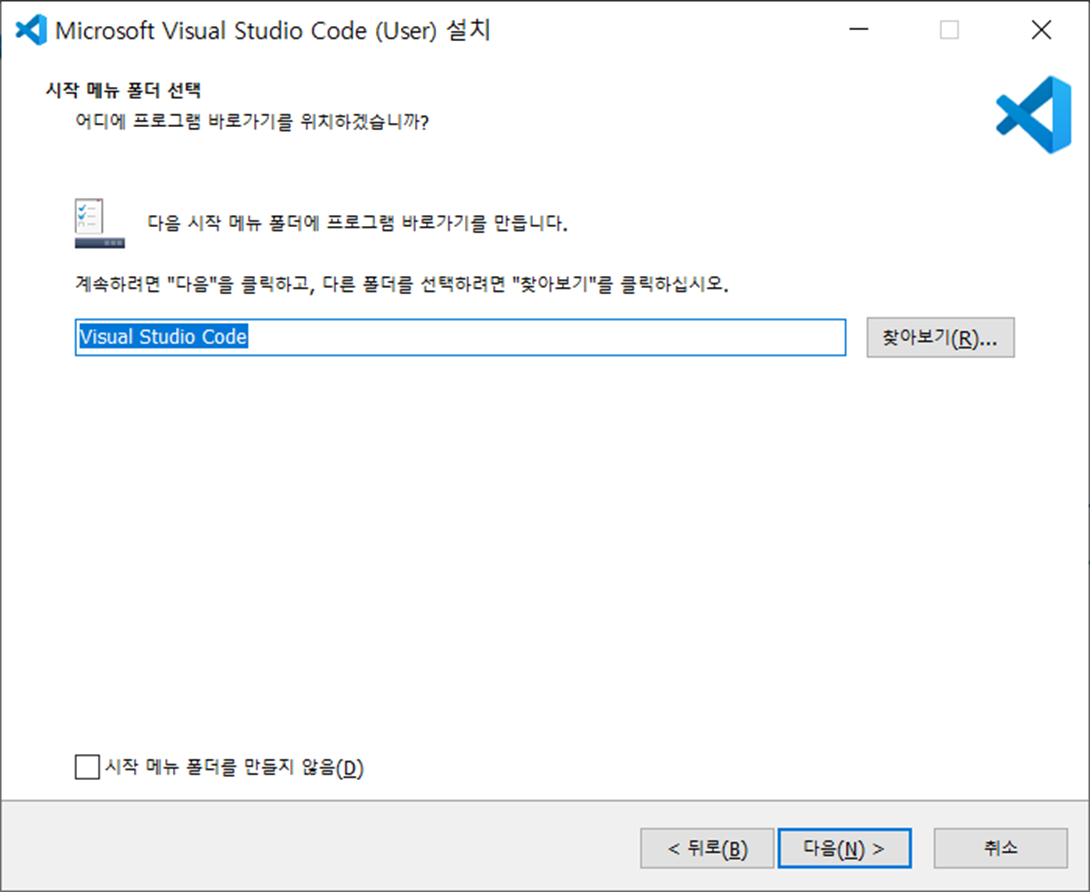1090x892 pixels.
Task: Click the start menu folder checklist icon
Action: (x=99, y=223)
